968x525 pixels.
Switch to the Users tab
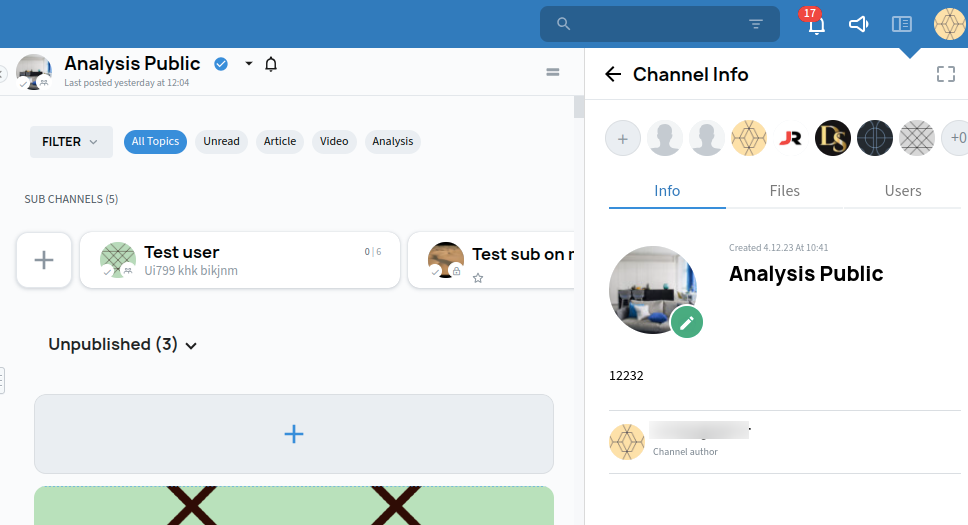(x=902, y=190)
